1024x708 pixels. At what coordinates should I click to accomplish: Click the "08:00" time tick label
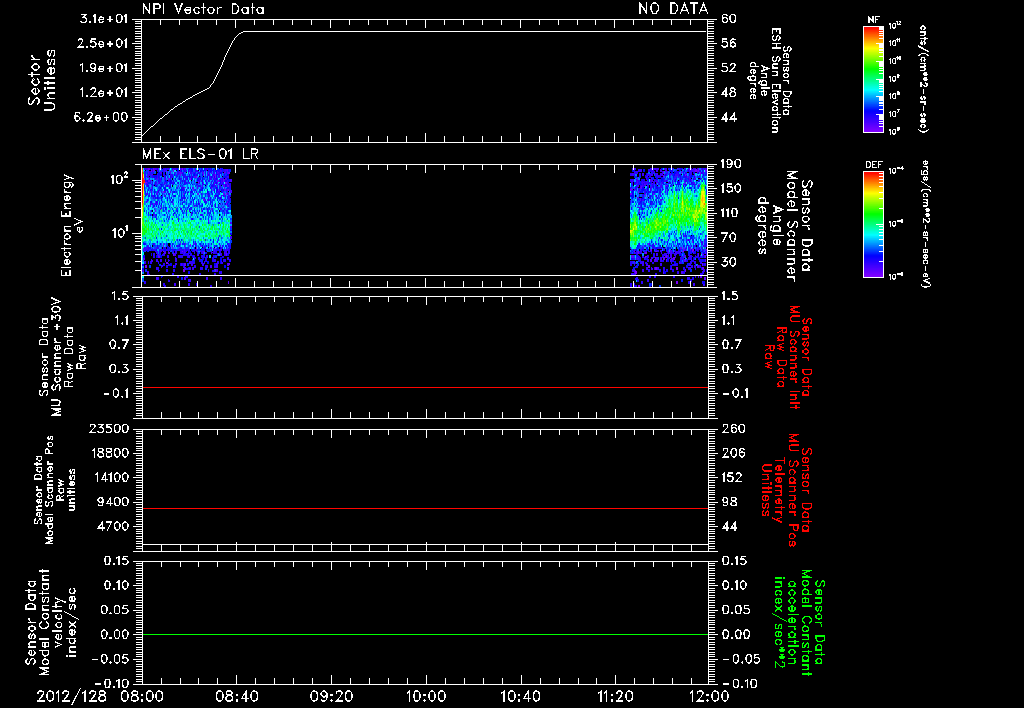(x=144, y=696)
